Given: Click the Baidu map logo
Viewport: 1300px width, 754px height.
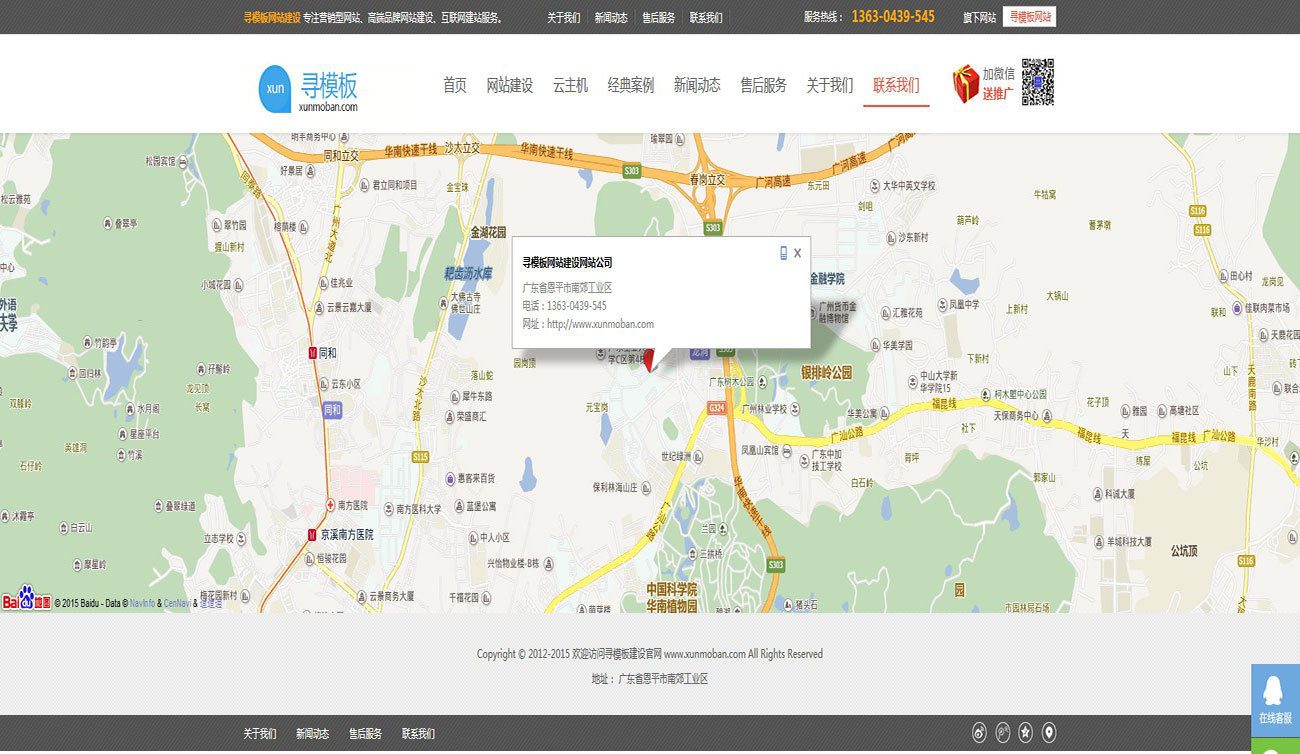Looking at the screenshot, I should [26, 600].
